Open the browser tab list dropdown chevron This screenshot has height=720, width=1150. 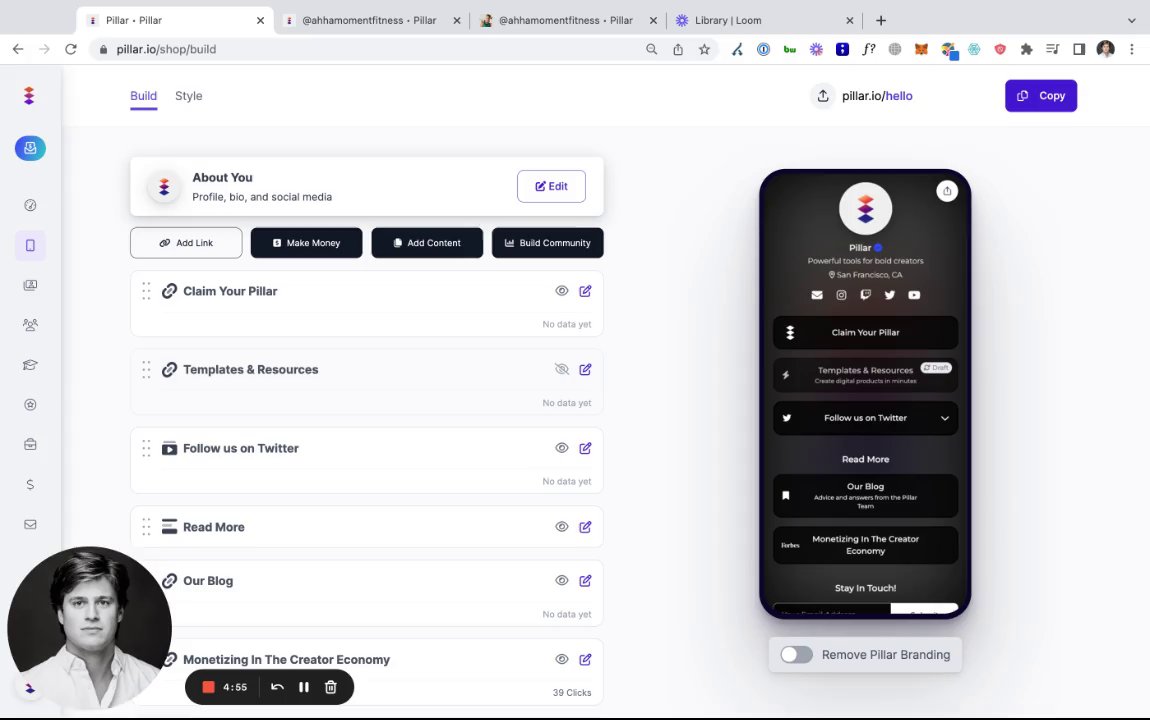1131,21
